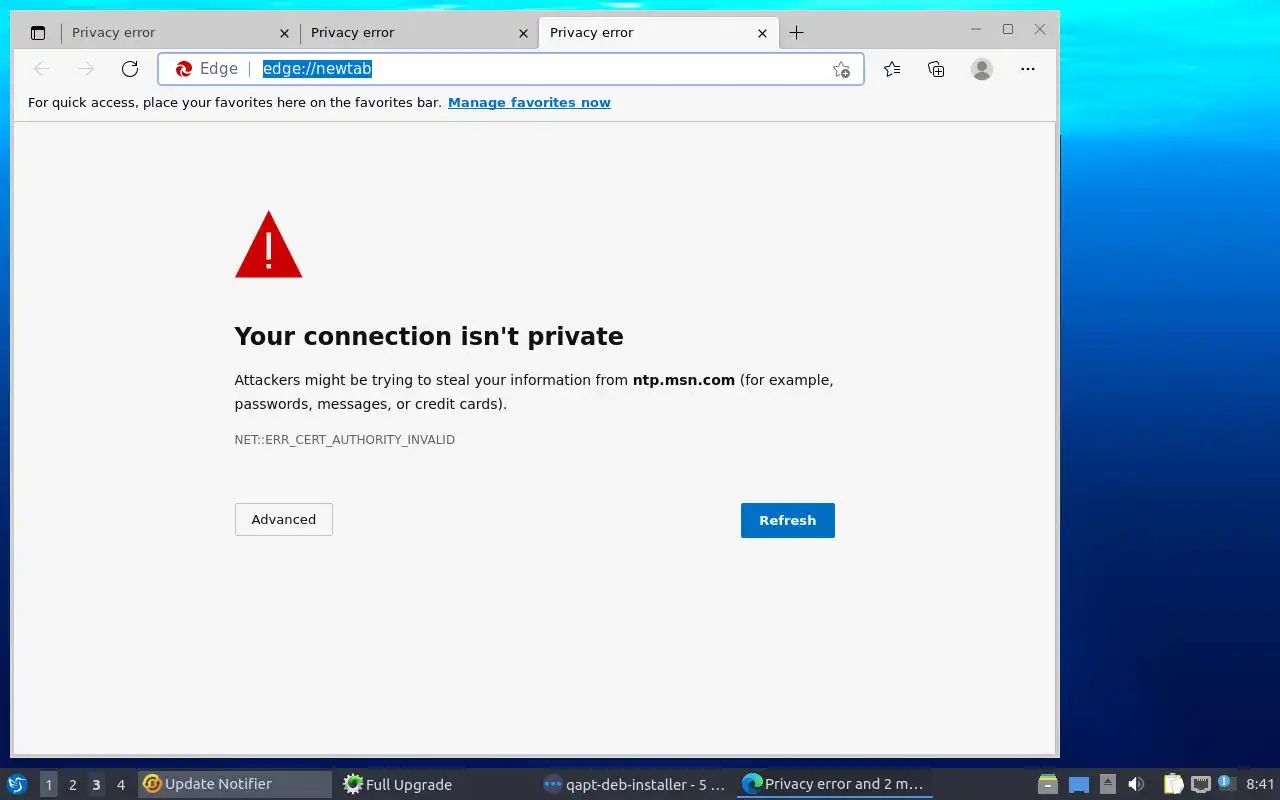Open qapt-deb-installer taskbar entry

[x=635, y=784]
